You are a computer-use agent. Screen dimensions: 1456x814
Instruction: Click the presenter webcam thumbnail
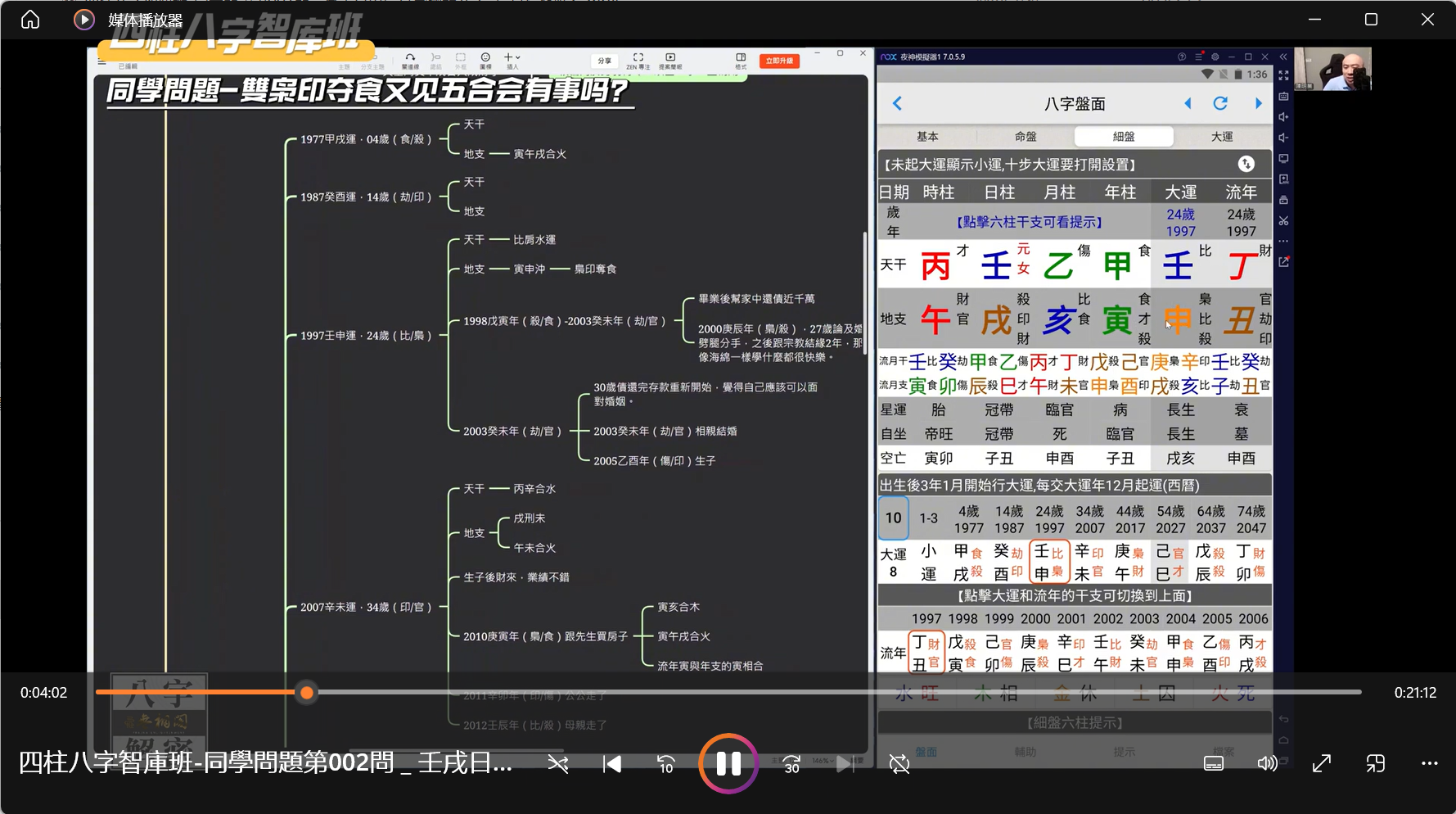click(x=1332, y=69)
